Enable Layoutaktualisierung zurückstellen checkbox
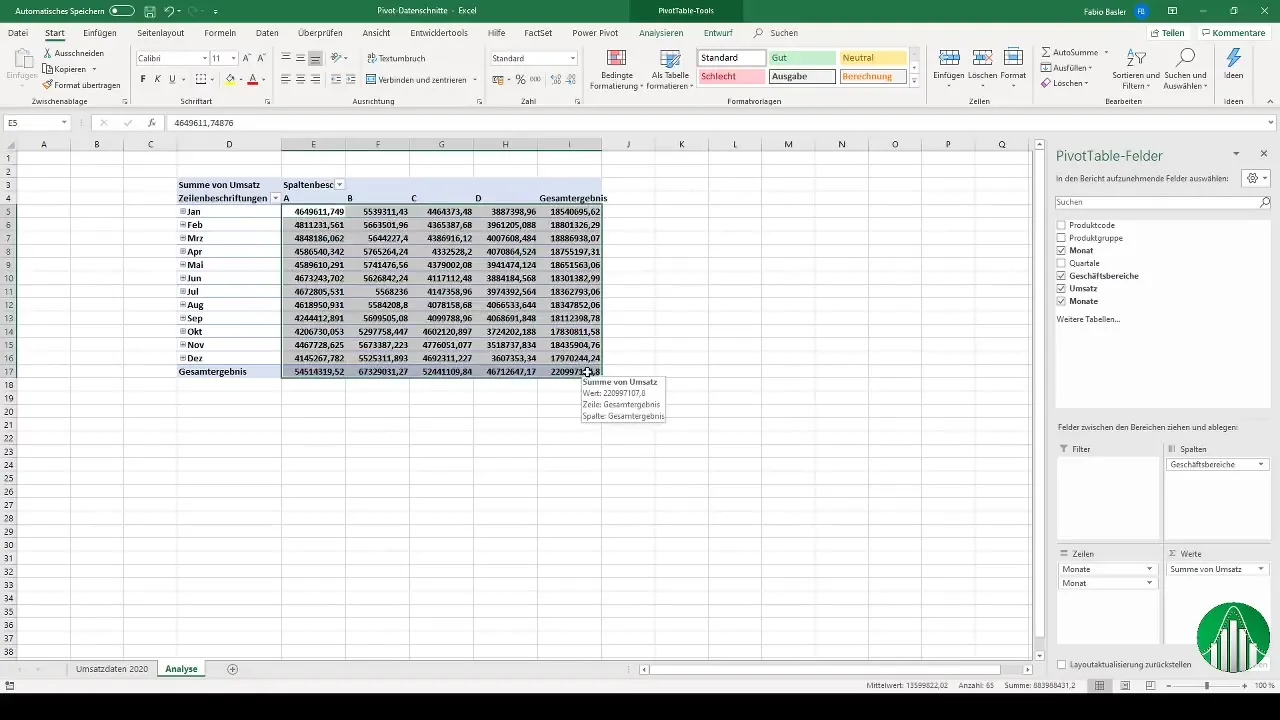The image size is (1280, 720). coord(1061,664)
